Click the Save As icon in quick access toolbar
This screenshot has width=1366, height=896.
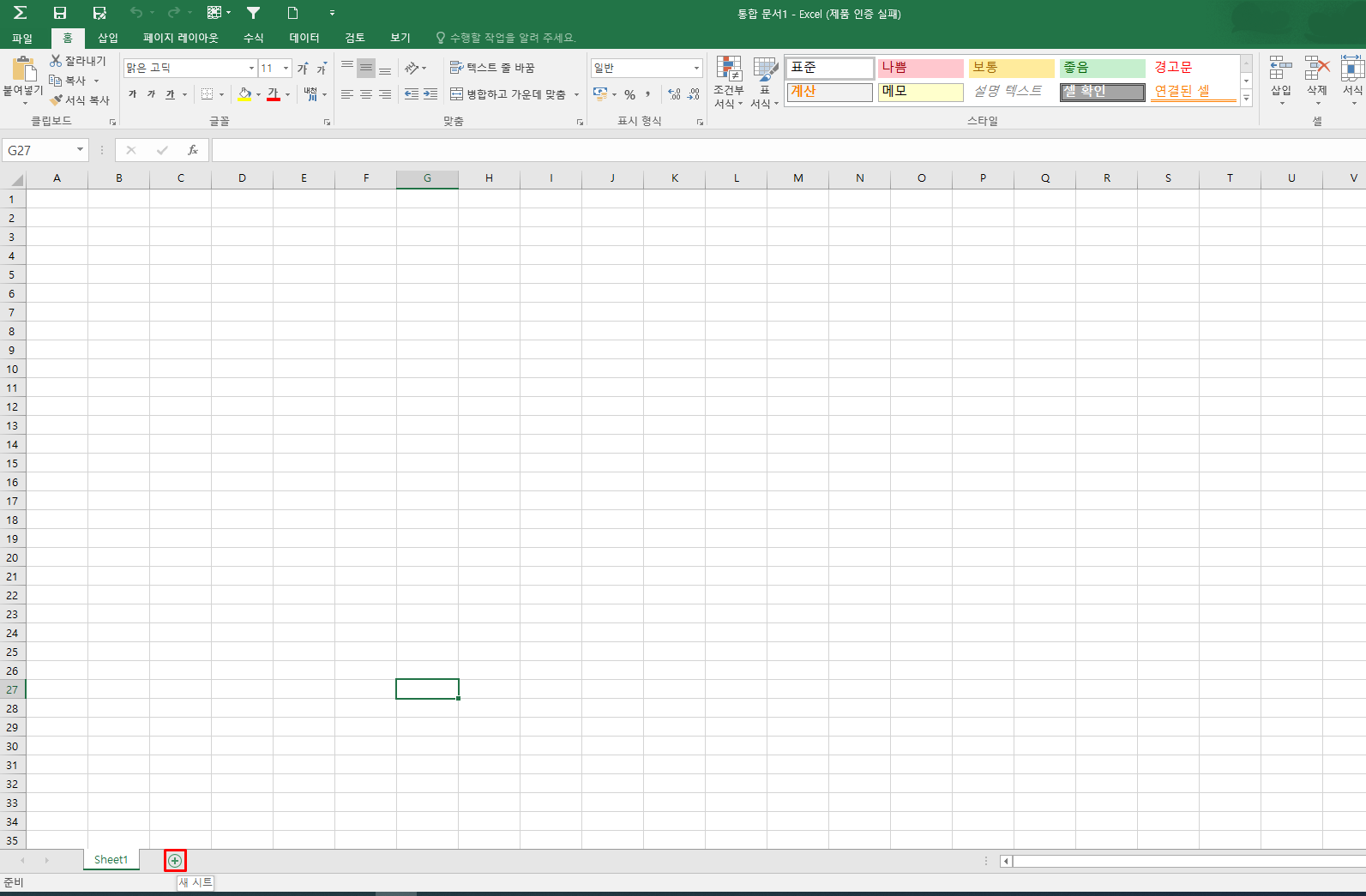tap(99, 13)
